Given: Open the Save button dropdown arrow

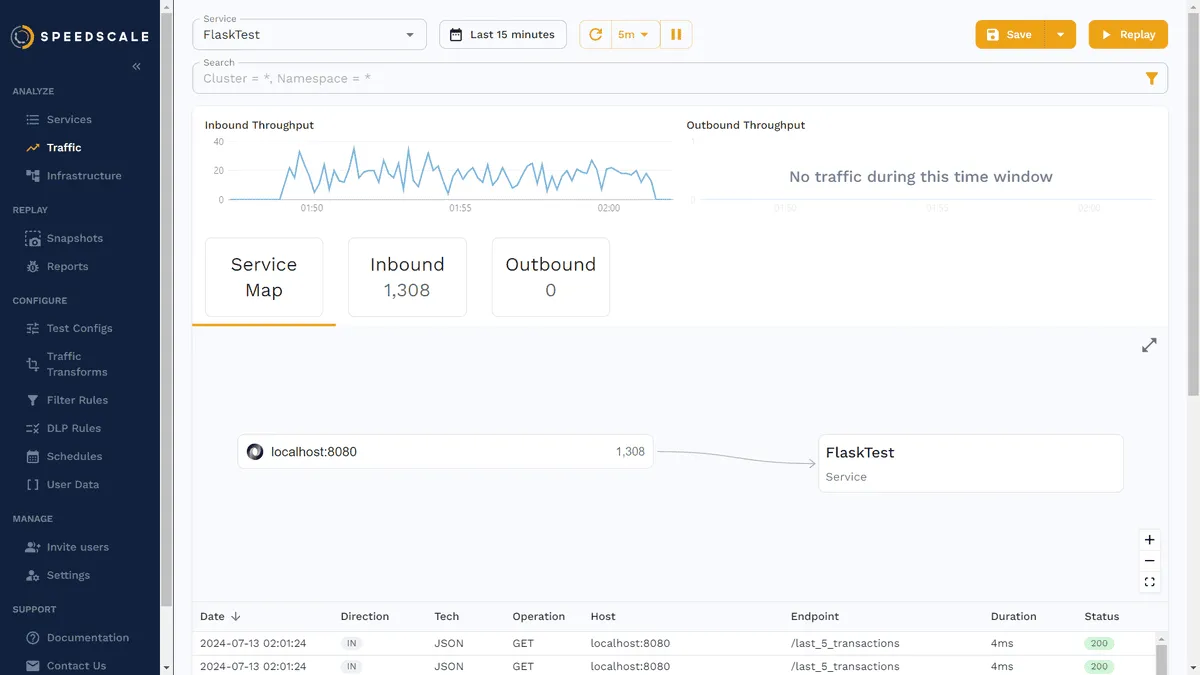Looking at the screenshot, I should click(1060, 35).
